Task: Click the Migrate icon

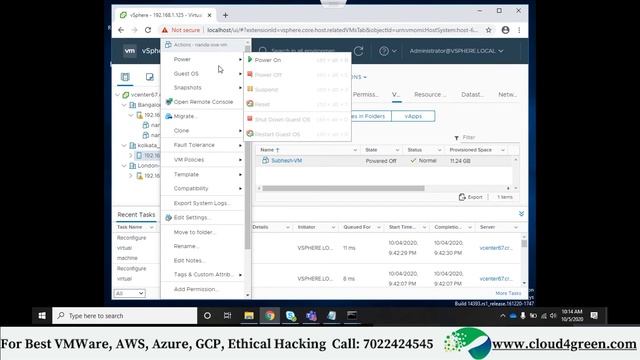Action: [169, 116]
